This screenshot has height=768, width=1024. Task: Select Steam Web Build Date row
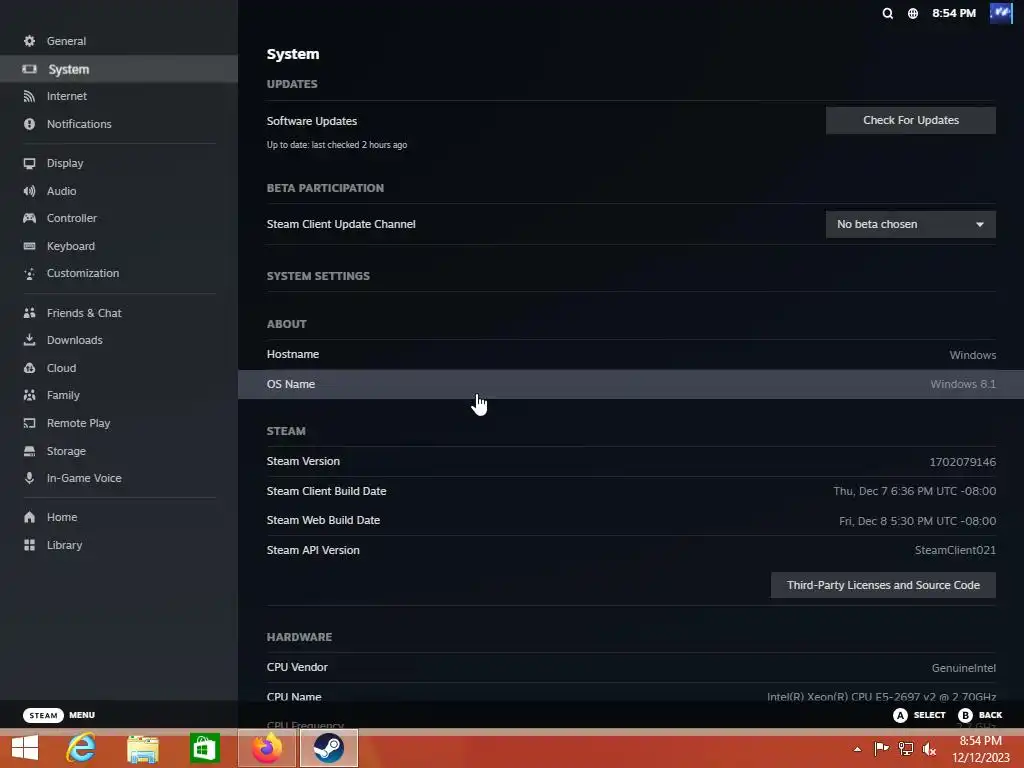pos(631,520)
